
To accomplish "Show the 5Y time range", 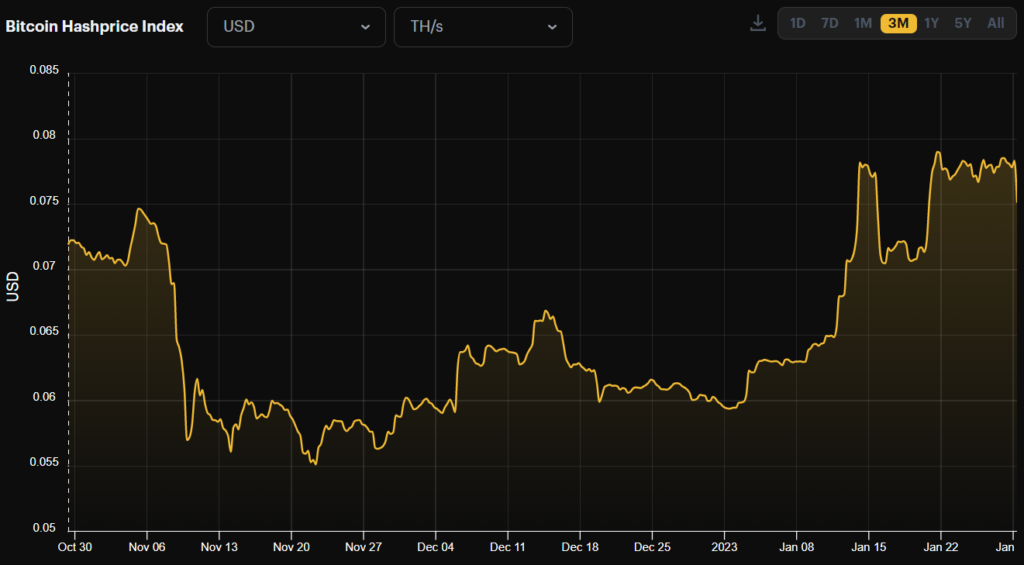I will coord(962,23).
